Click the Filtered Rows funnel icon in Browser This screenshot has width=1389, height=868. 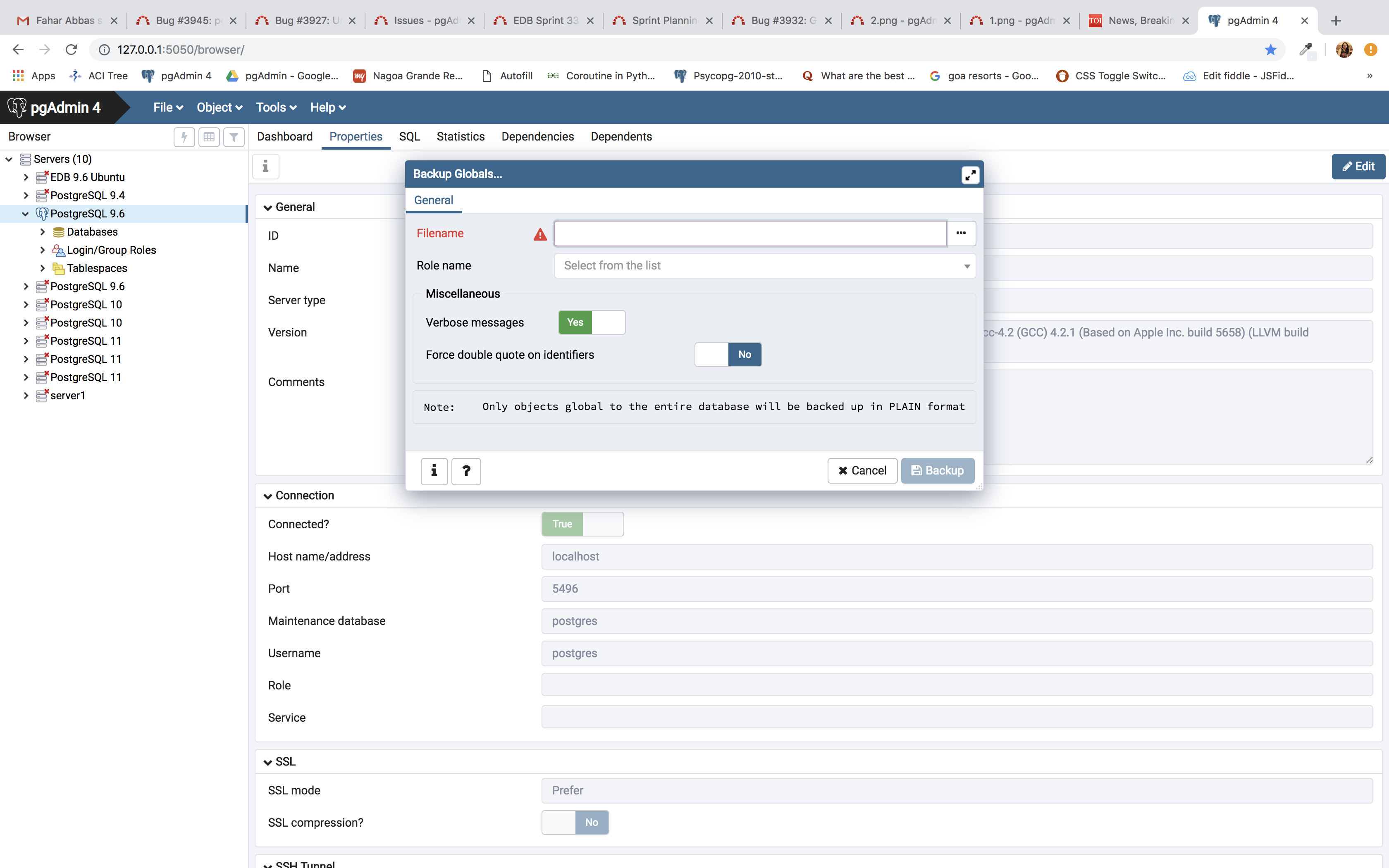tap(234, 137)
